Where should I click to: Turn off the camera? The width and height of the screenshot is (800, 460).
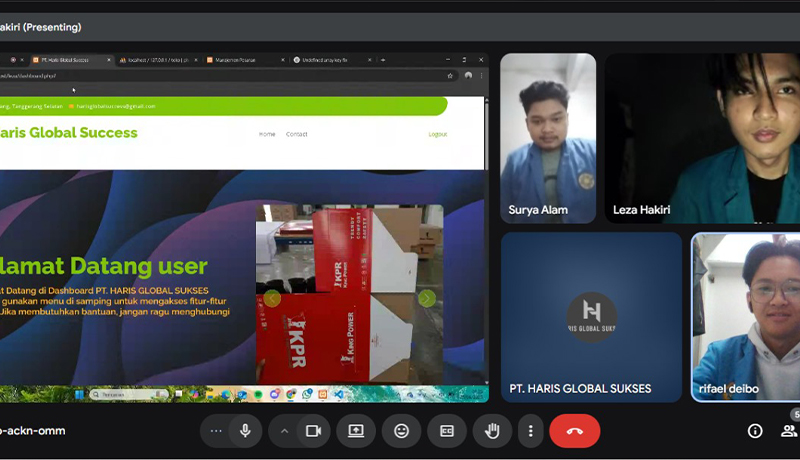(x=313, y=431)
